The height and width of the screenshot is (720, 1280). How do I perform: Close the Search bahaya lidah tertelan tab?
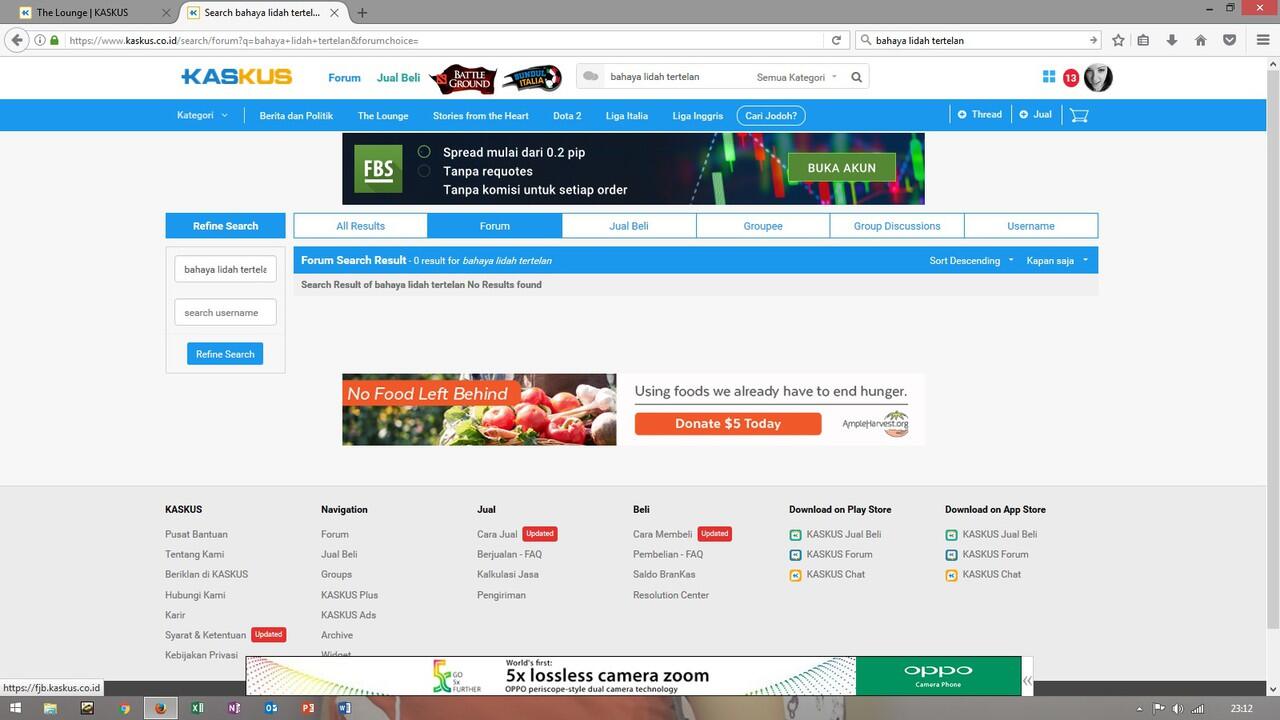click(x=334, y=13)
